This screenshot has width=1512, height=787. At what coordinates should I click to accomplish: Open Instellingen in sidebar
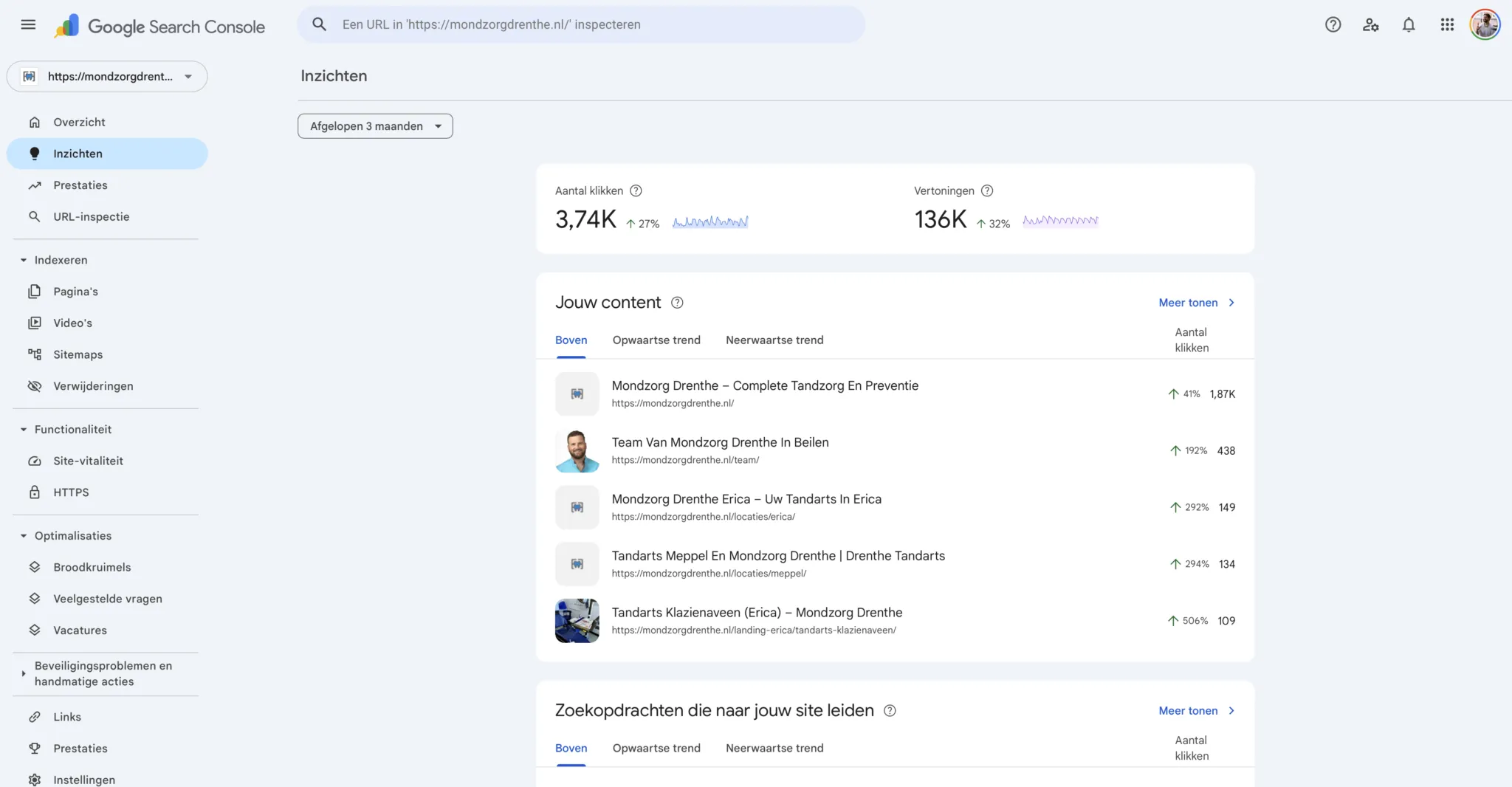[107, 780]
